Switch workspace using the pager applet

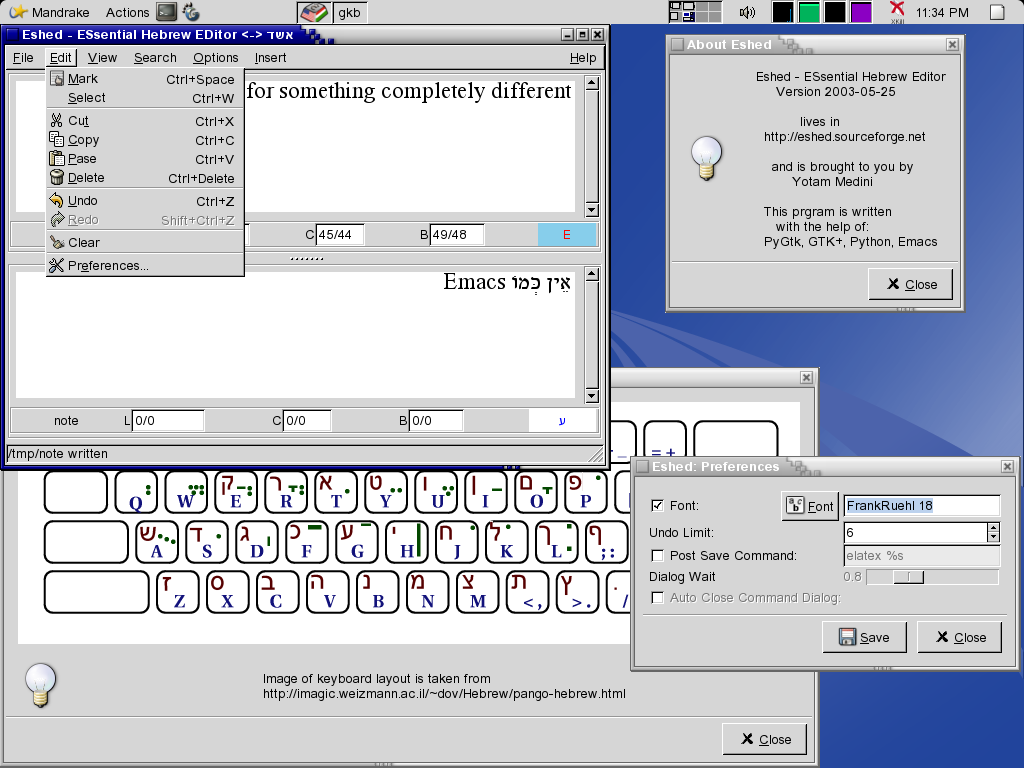(x=695, y=12)
